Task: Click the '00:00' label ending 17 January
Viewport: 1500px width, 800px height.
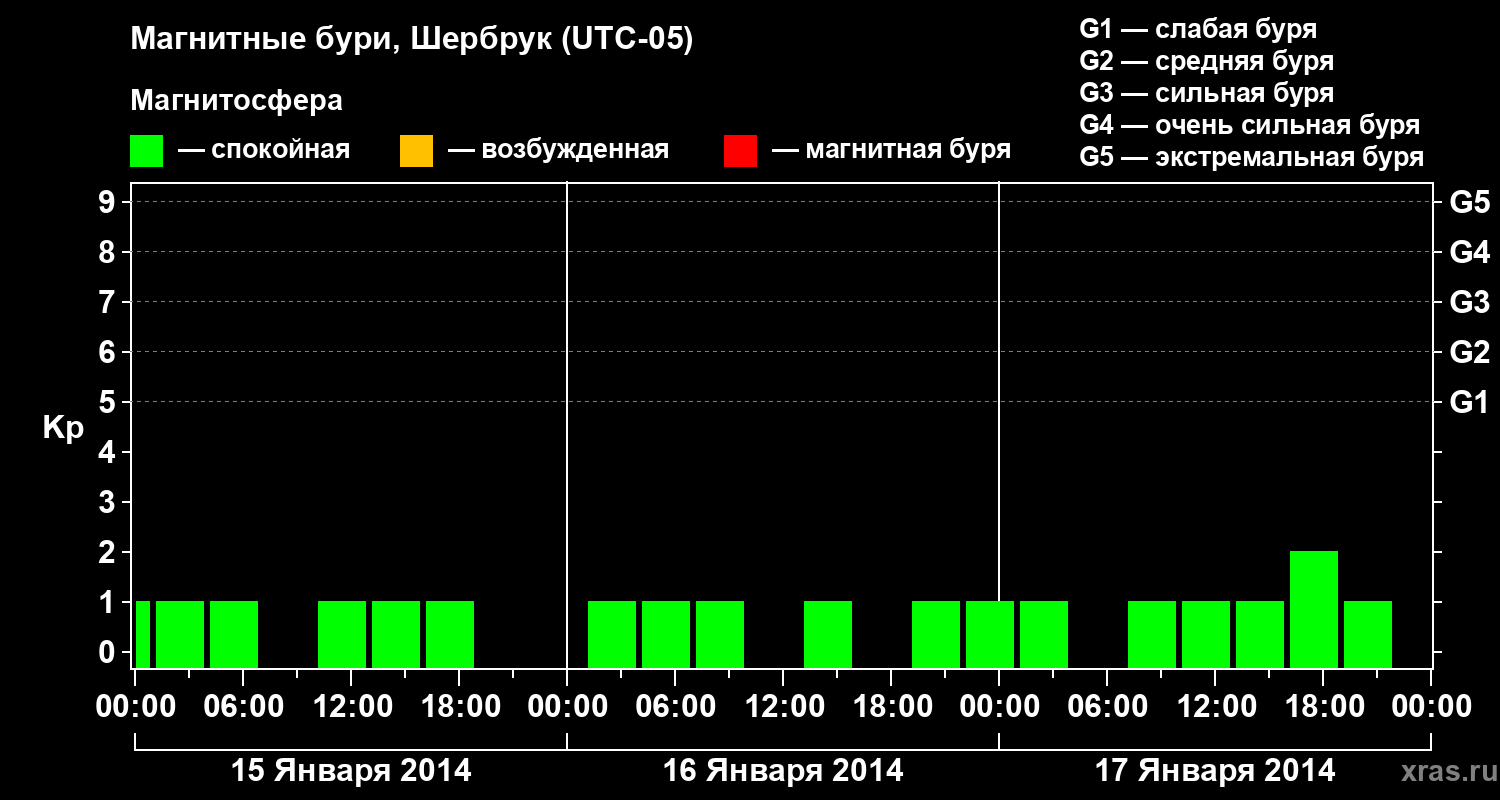Action: pos(1431,707)
